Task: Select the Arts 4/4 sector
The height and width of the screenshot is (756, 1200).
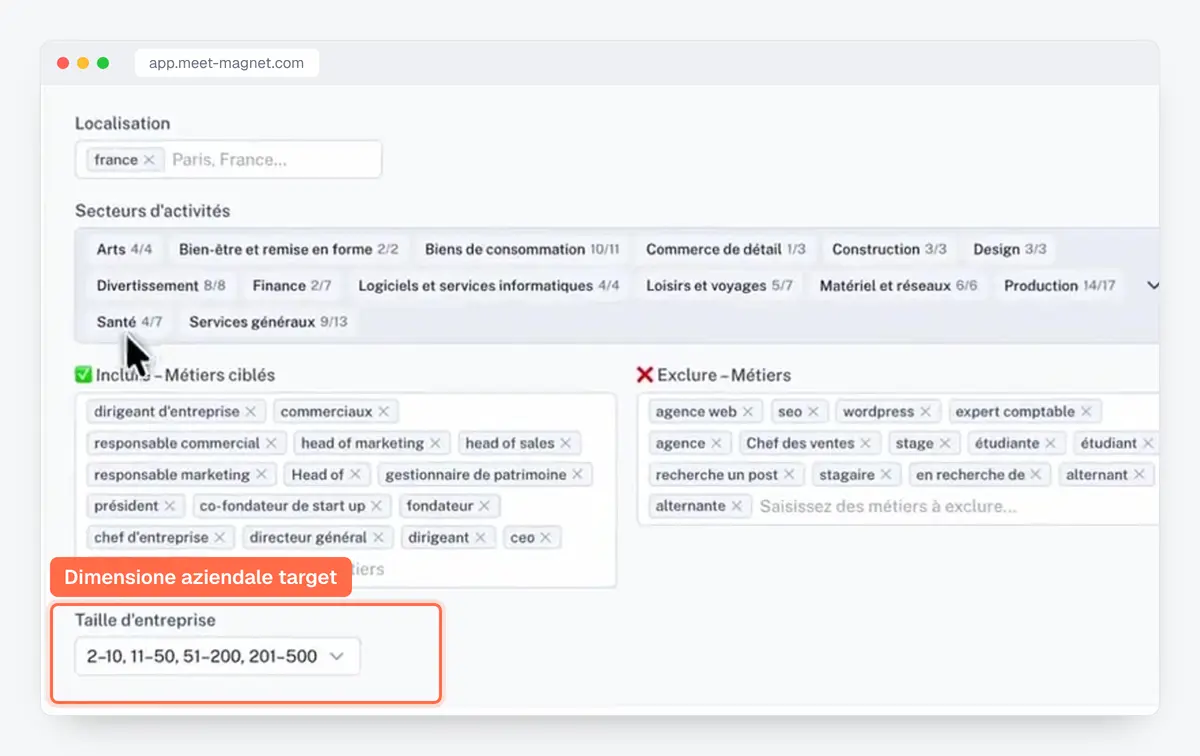Action: coord(125,249)
